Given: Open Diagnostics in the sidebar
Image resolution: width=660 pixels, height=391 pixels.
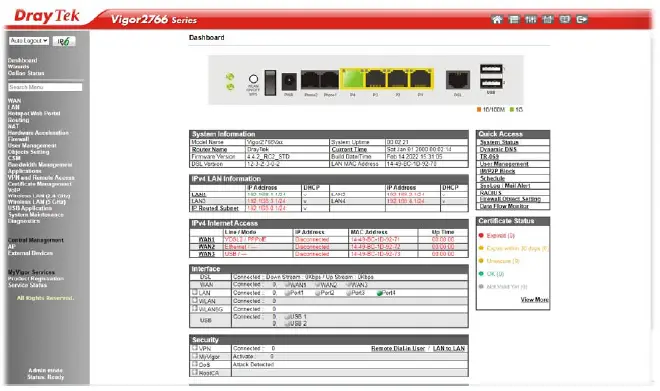Looking at the screenshot, I should 24,221.
